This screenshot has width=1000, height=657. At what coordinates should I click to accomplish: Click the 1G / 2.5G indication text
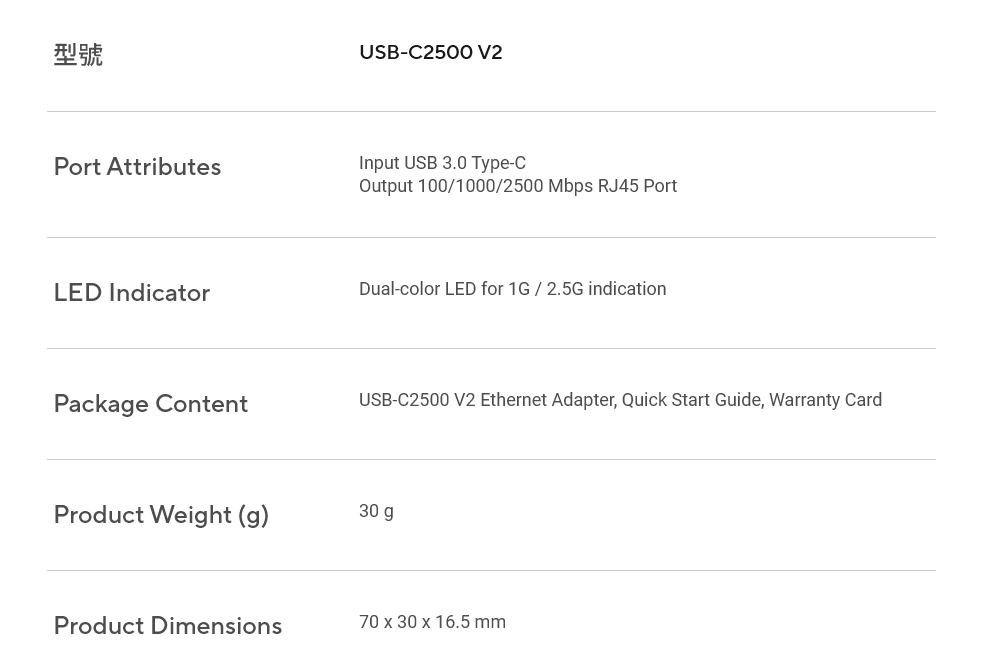pyautogui.click(x=586, y=289)
